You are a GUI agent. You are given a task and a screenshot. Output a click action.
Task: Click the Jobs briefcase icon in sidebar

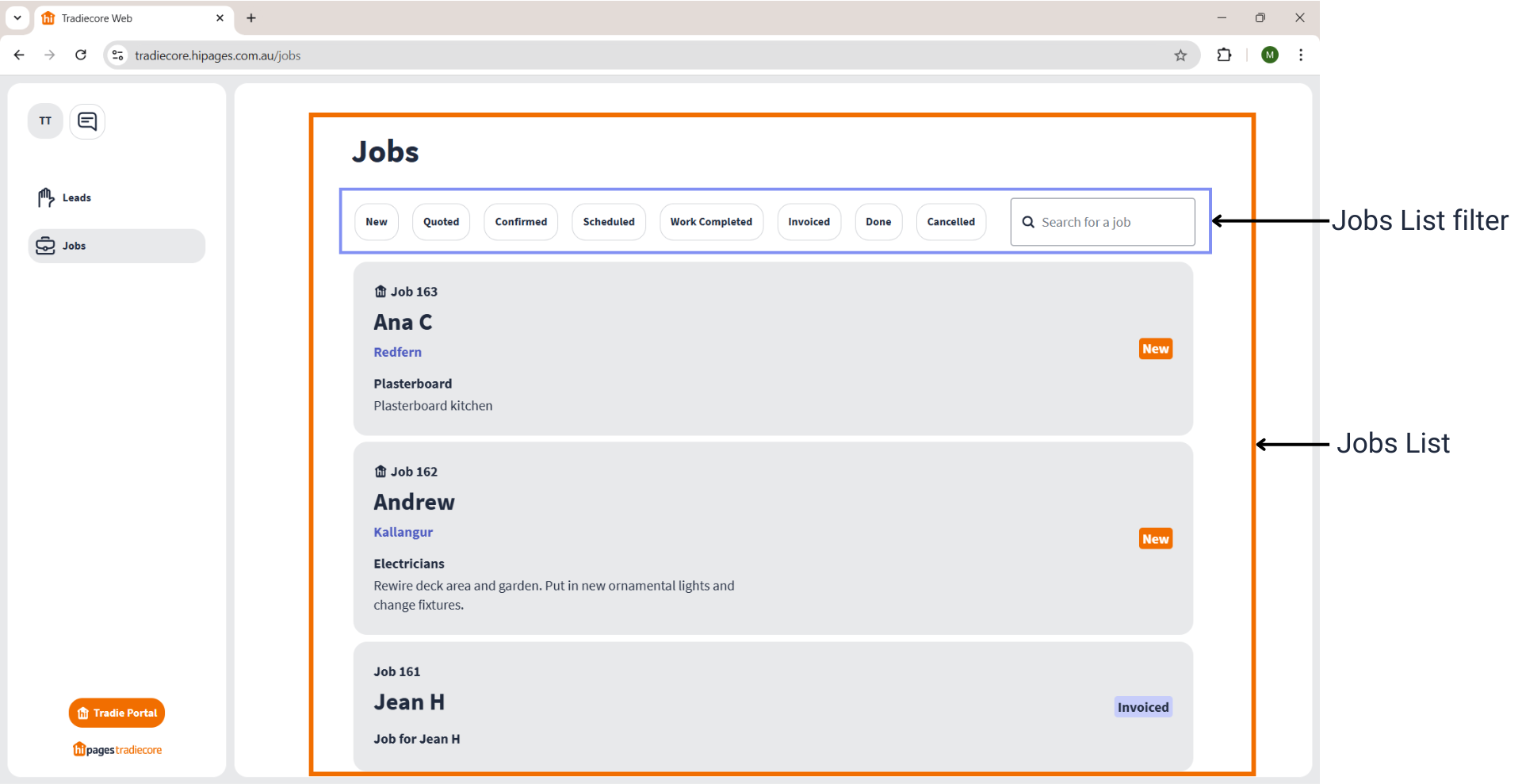(x=45, y=246)
